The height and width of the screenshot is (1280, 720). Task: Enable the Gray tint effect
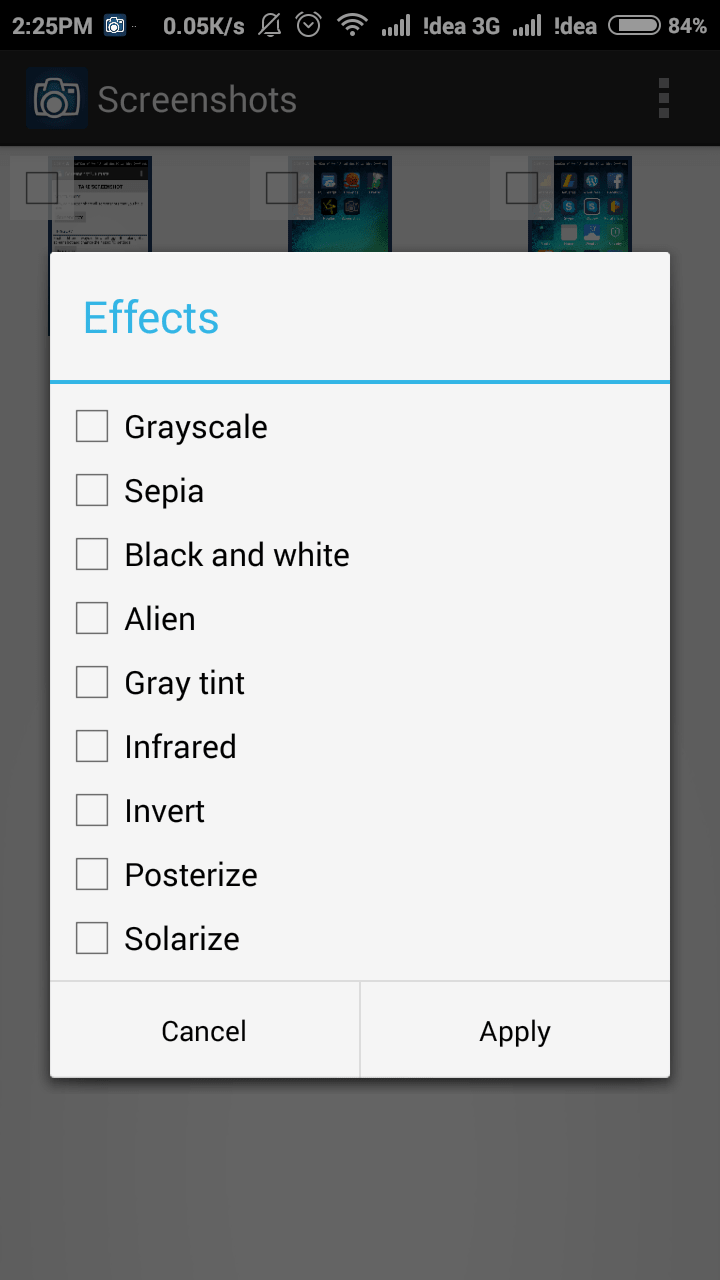click(x=92, y=683)
